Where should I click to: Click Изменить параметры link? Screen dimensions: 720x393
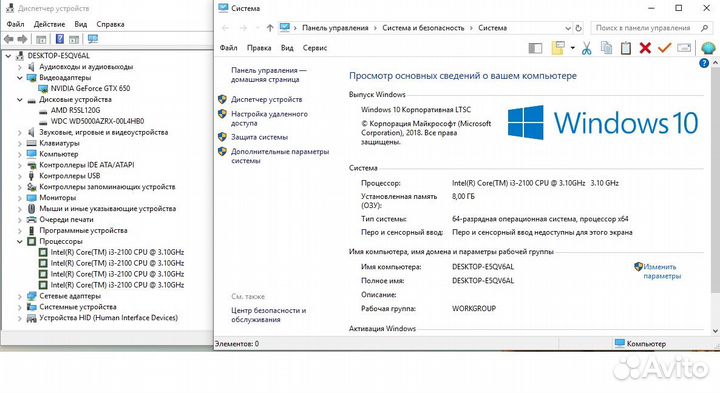[662, 271]
